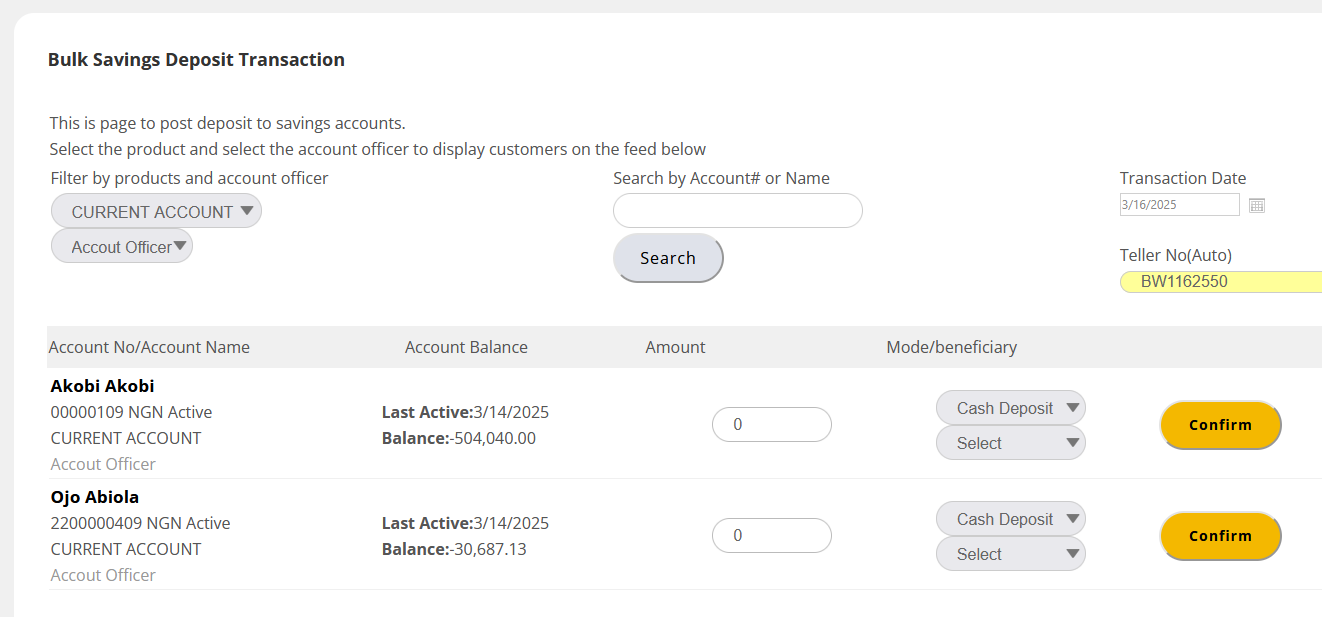
Task: Click the Ojo Abiola account name
Action: tap(95, 497)
